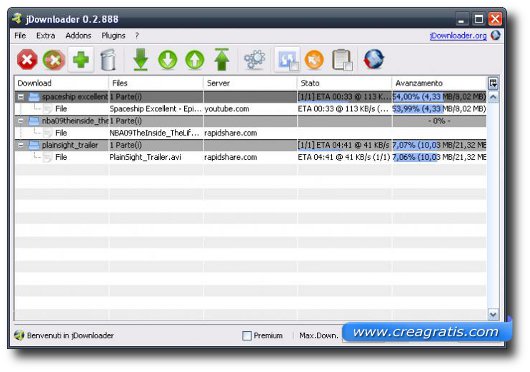Collapse the nba09theinside package
The width and height of the screenshot is (530, 372).
[21, 121]
